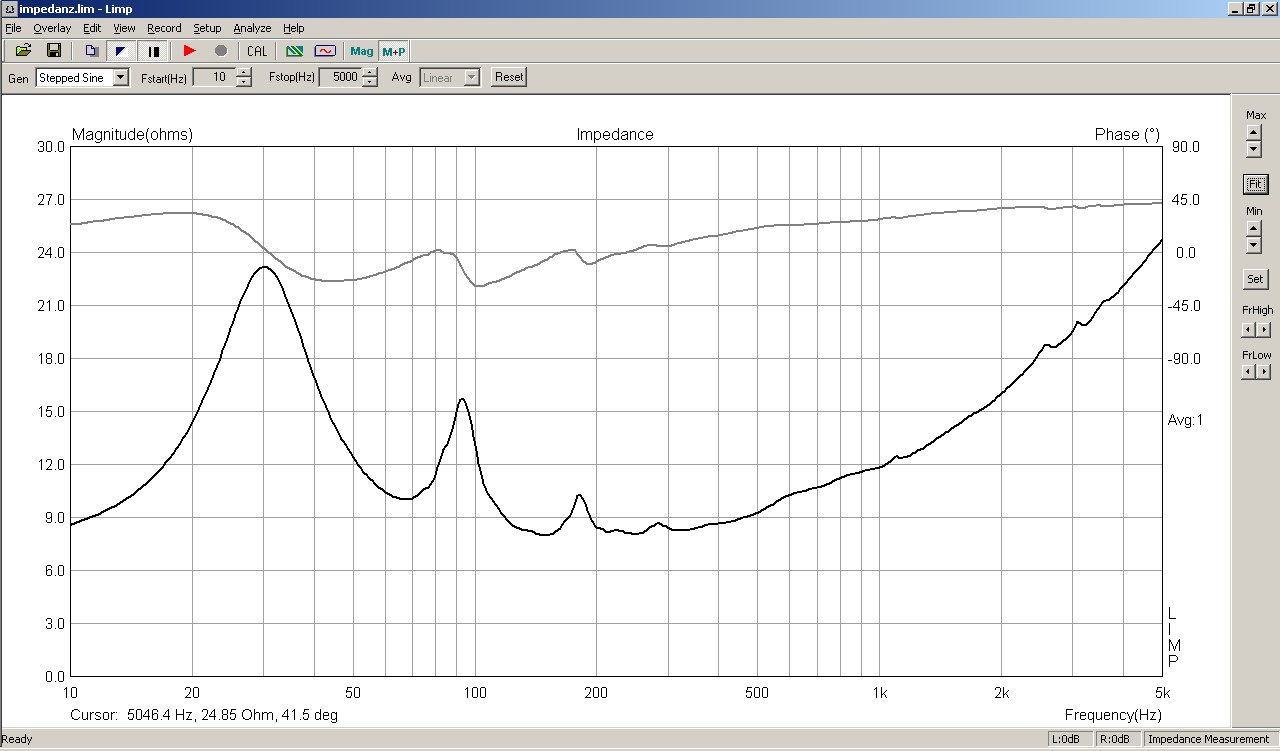Click the green striped setup icon
The width and height of the screenshot is (1280, 751).
(294, 51)
